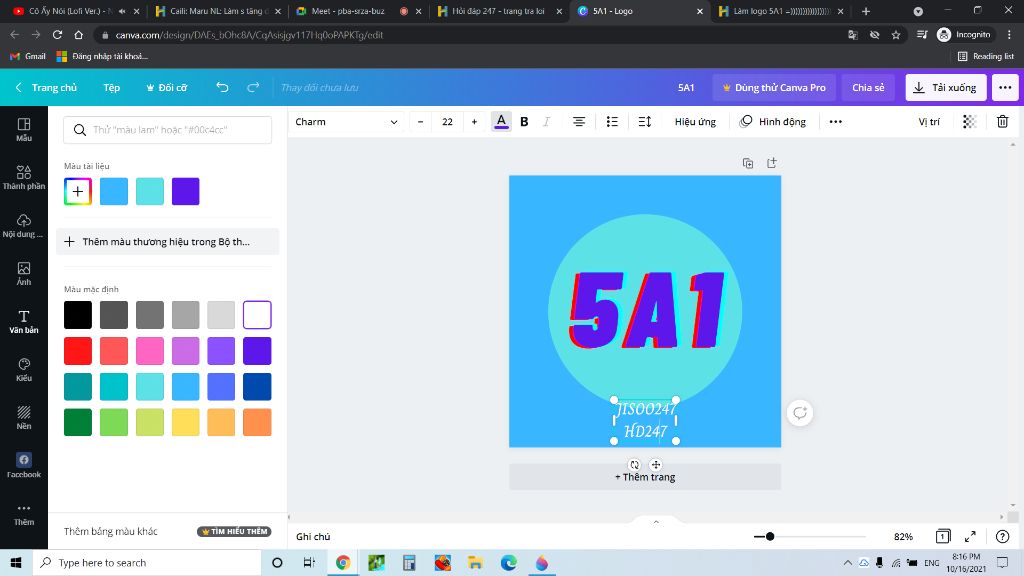Click the Tải xuống download button

[945, 88]
